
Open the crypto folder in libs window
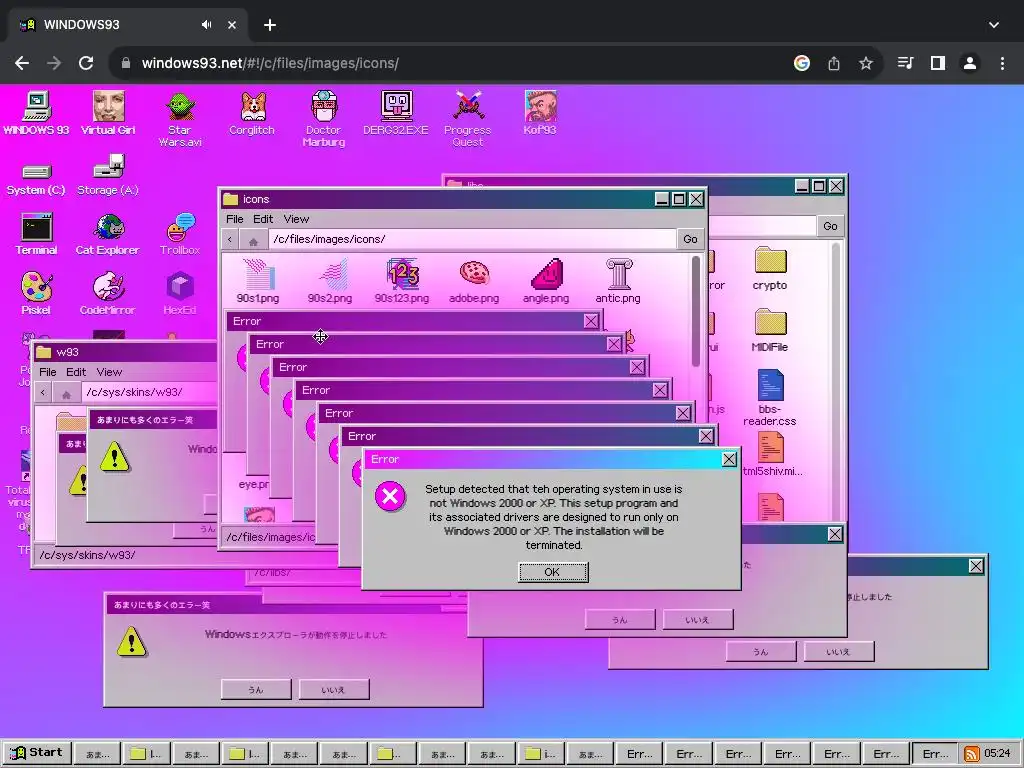[770, 268]
